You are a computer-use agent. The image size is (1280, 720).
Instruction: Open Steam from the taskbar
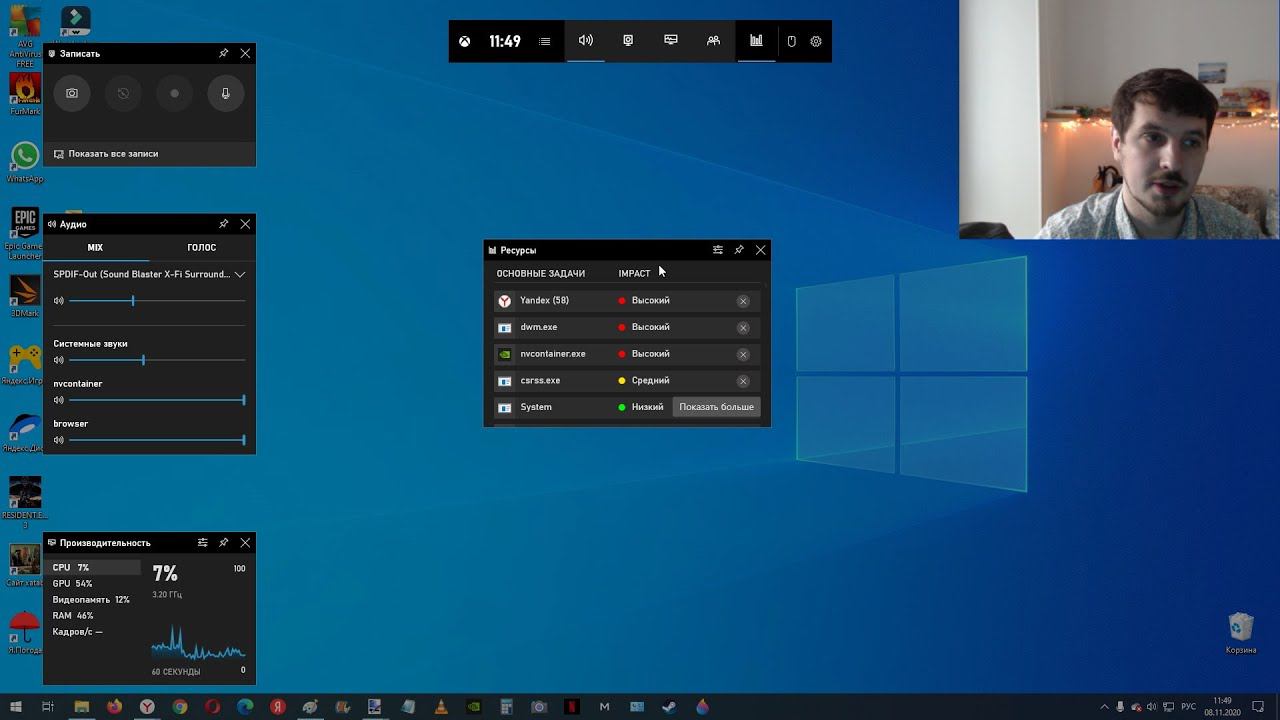669,707
